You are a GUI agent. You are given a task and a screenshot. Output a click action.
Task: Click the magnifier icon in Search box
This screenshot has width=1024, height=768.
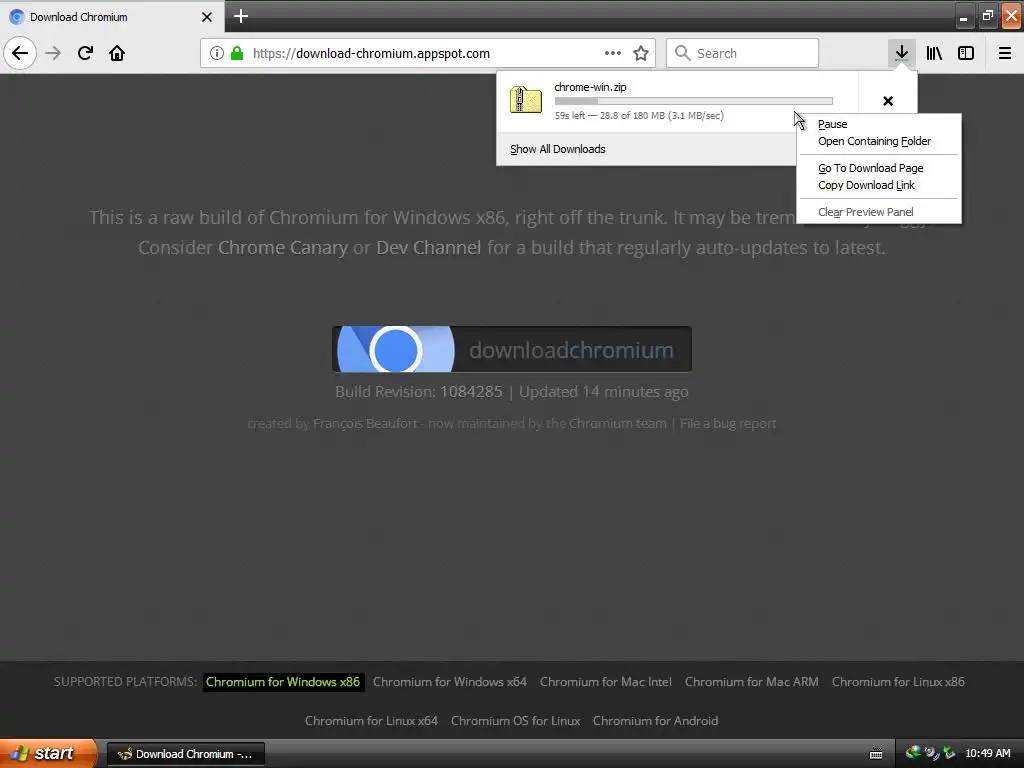pyautogui.click(x=682, y=53)
